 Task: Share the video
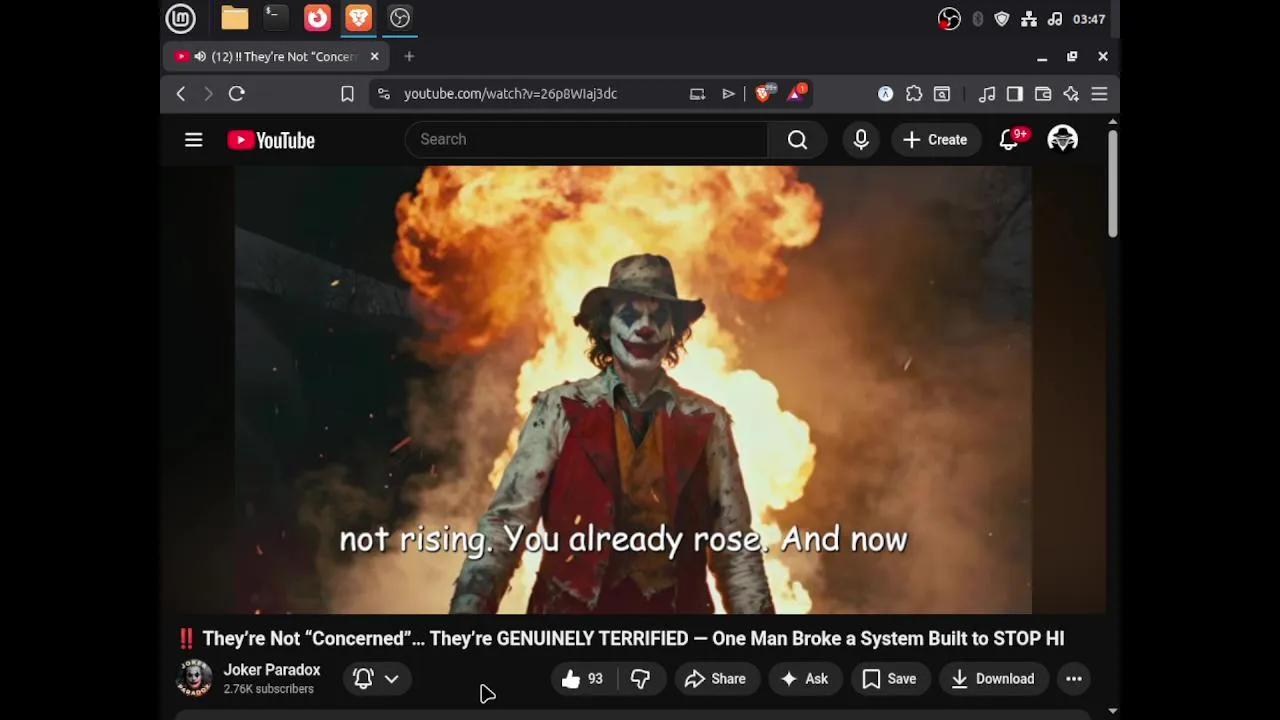[715, 679]
